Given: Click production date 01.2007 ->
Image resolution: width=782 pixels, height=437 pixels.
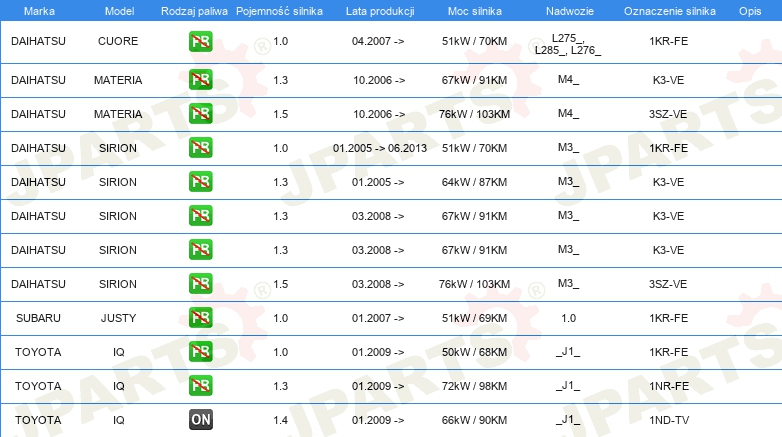Looking at the screenshot, I should tap(378, 318).
